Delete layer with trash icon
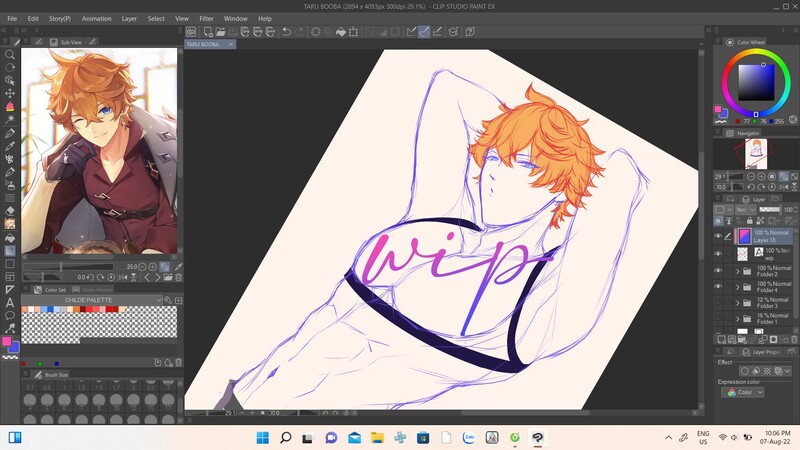 [794, 339]
